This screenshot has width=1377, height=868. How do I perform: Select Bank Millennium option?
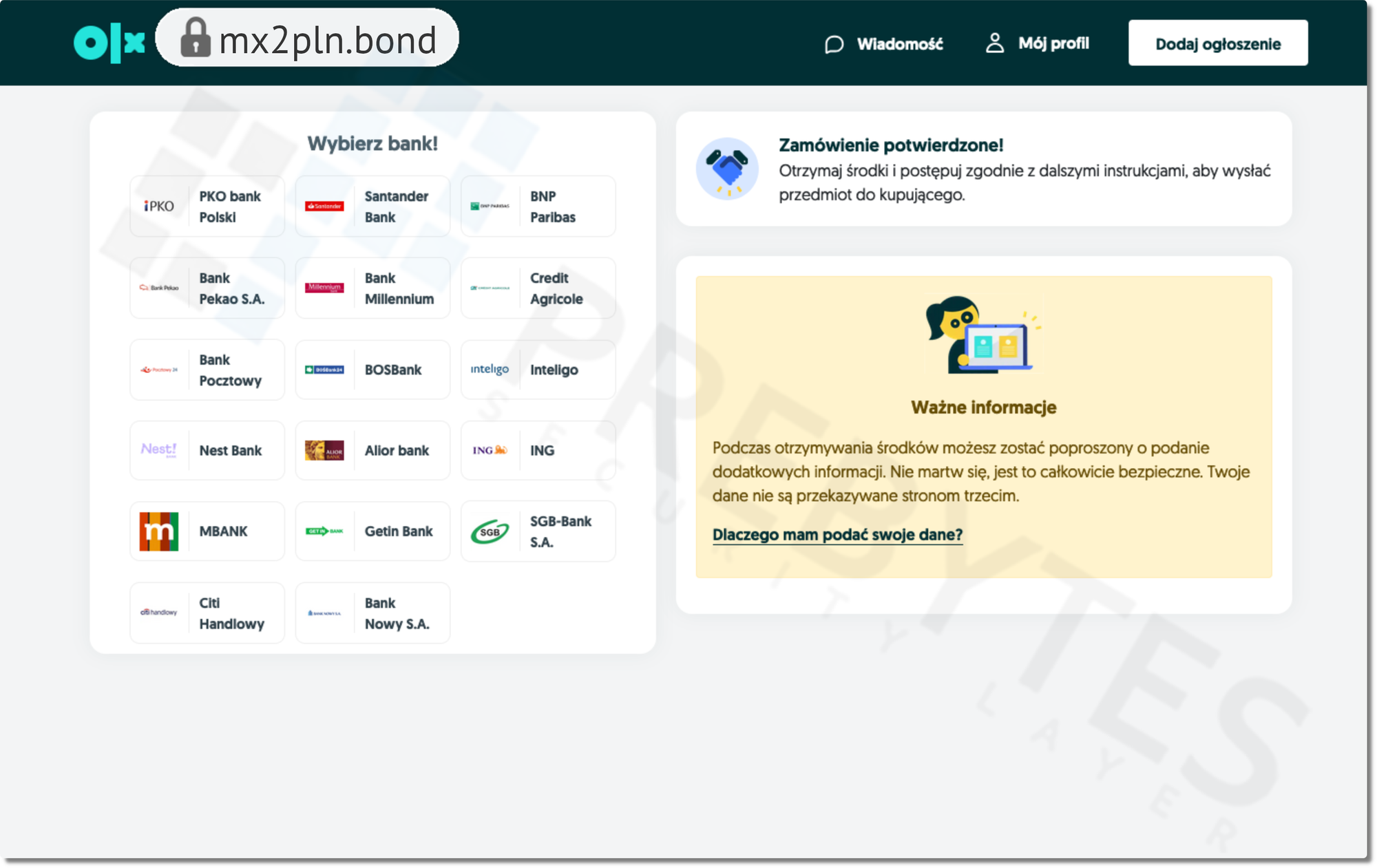tap(372, 288)
